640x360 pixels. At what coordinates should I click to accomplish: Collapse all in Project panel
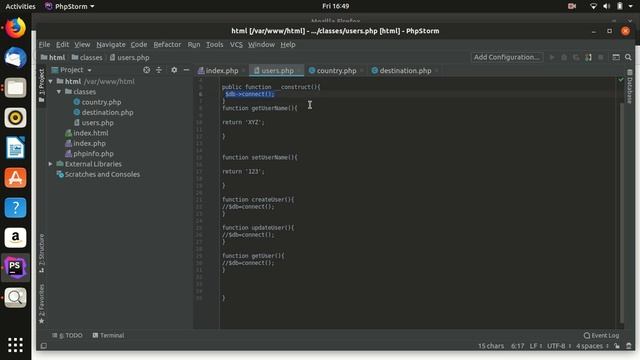tap(159, 70)
